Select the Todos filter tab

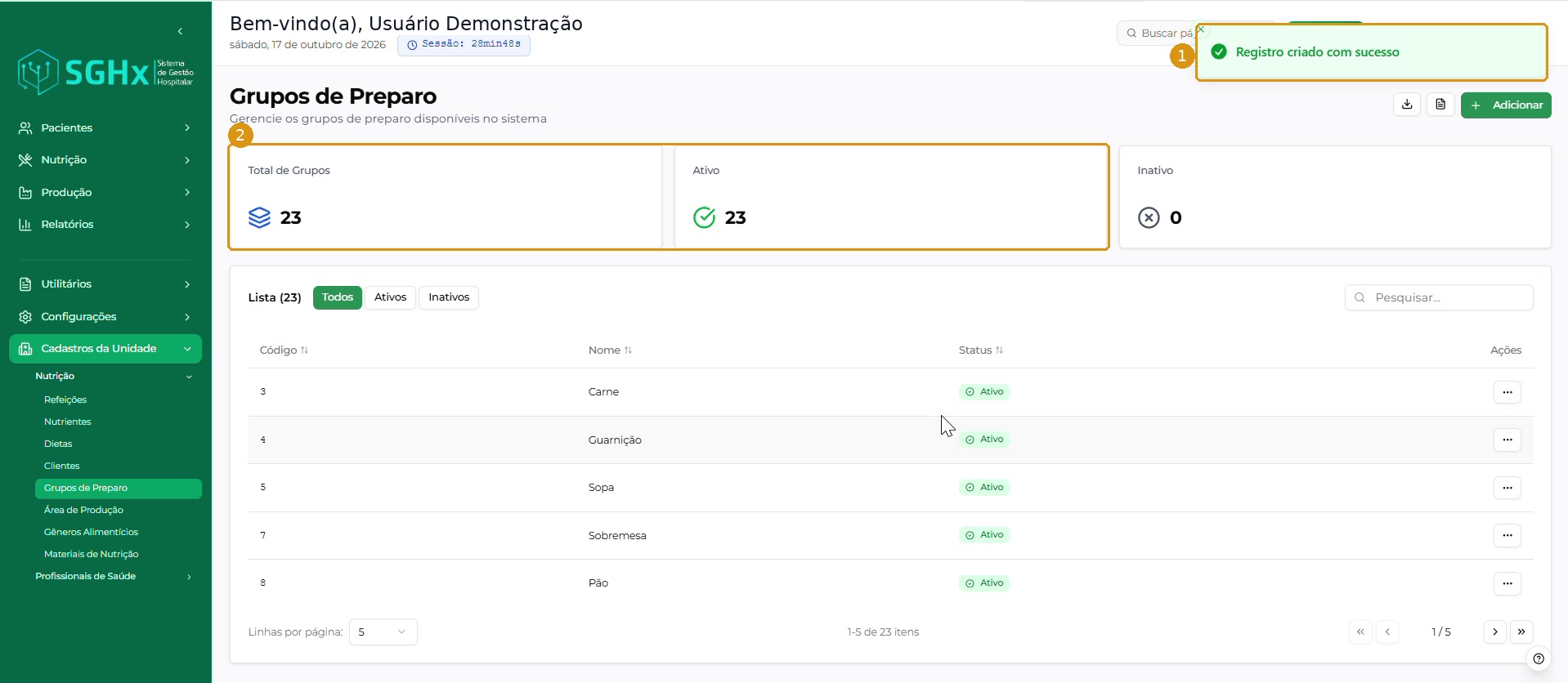(x=338, y=297)
